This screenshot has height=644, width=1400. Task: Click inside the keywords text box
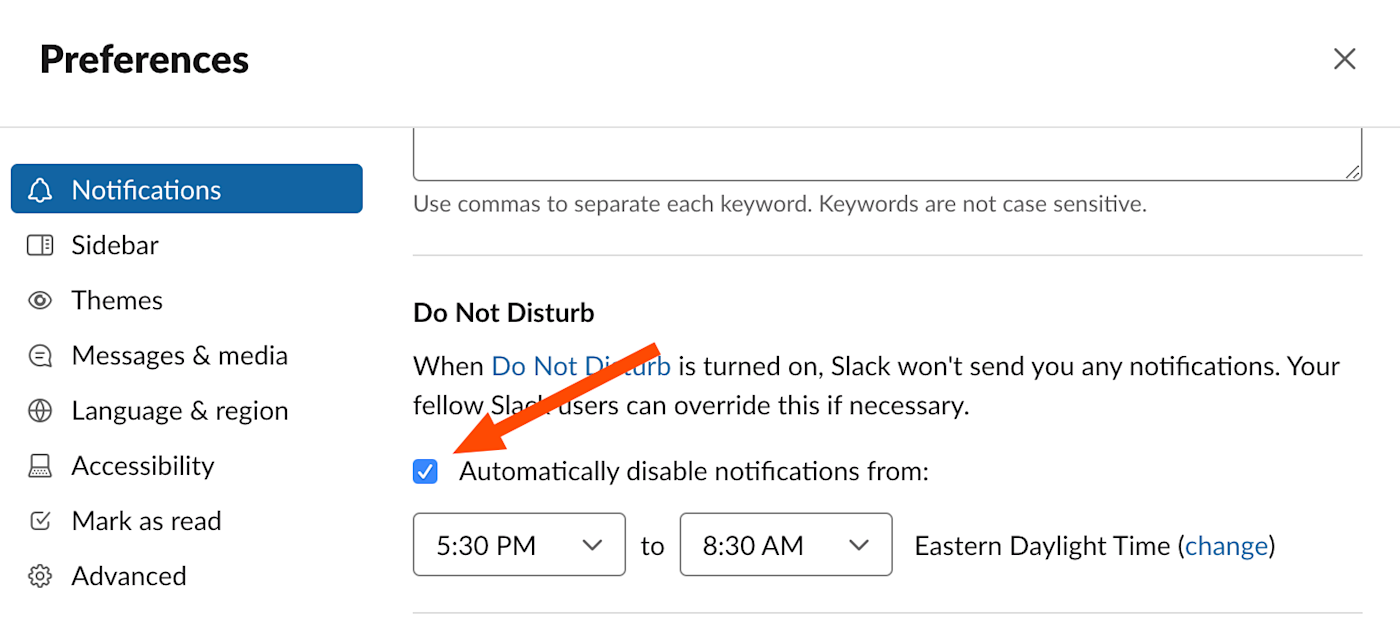point(886,145)
